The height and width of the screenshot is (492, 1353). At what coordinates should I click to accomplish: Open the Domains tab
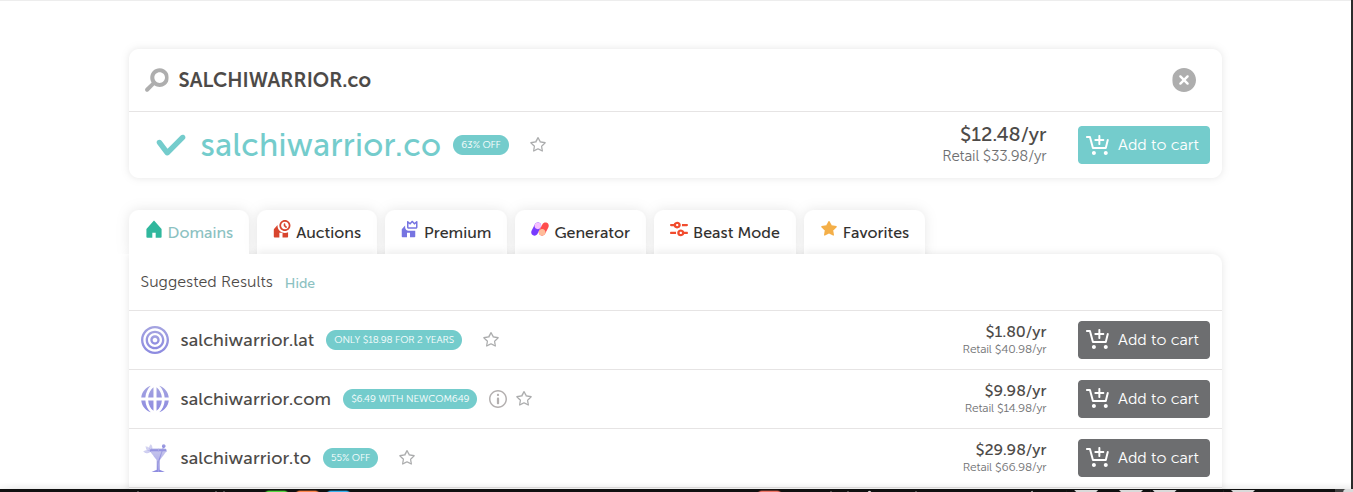coord(190,232)
